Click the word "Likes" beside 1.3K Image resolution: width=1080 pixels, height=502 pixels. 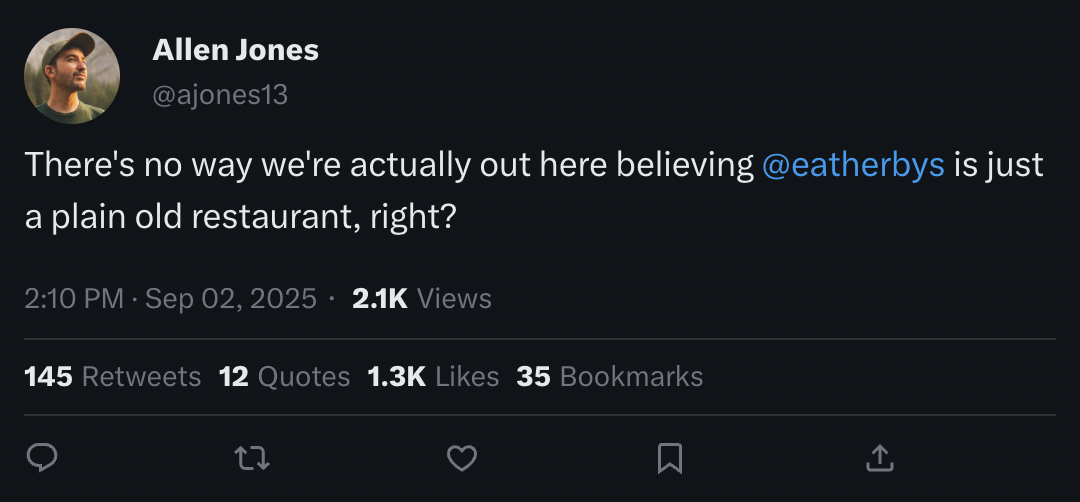[x=467, y=376]
